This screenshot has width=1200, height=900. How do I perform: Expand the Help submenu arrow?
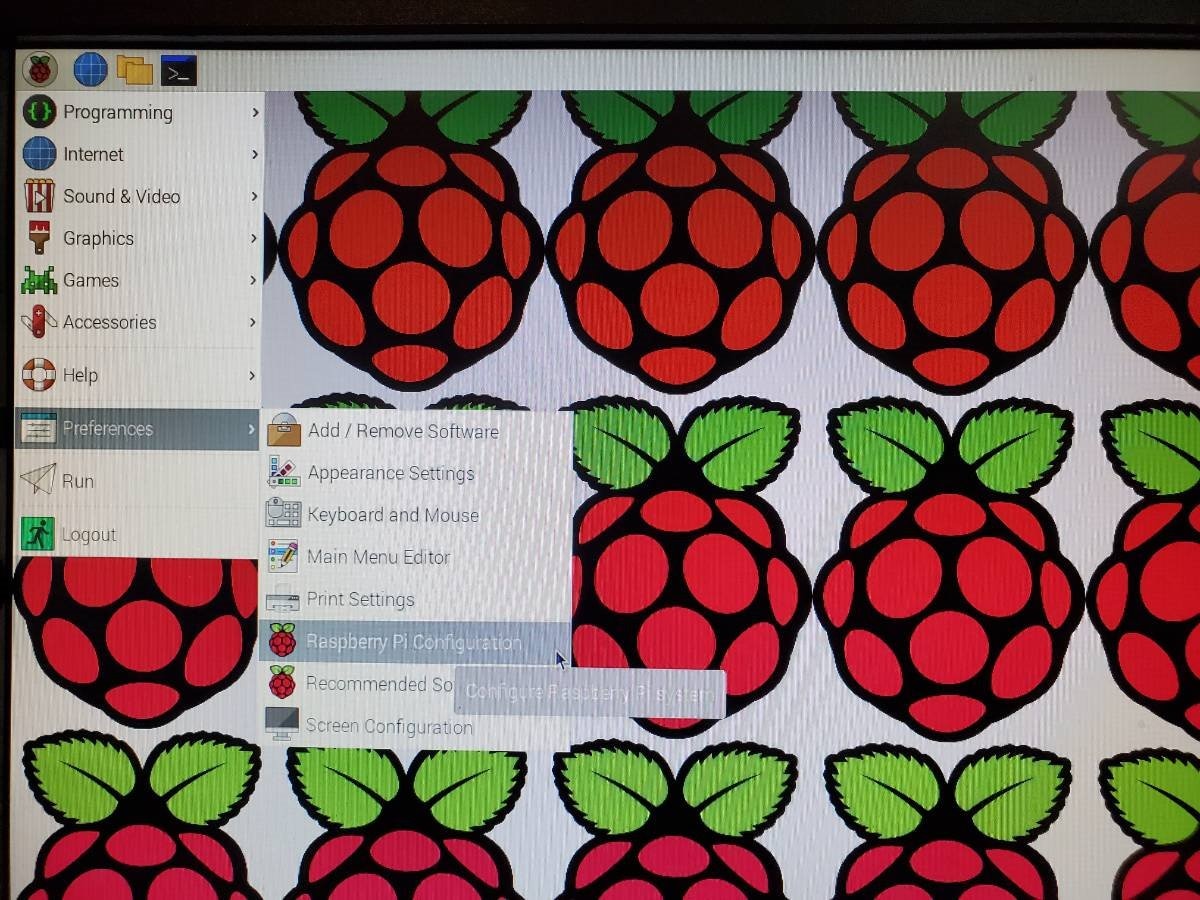[x=253, y=375]
